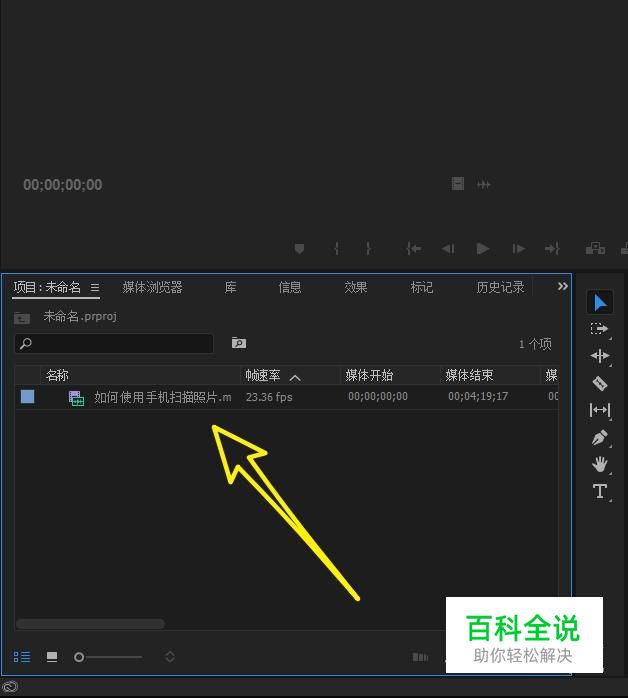The image size is (628, 698).
Task: Go to Out point
Action: [552, 249]
